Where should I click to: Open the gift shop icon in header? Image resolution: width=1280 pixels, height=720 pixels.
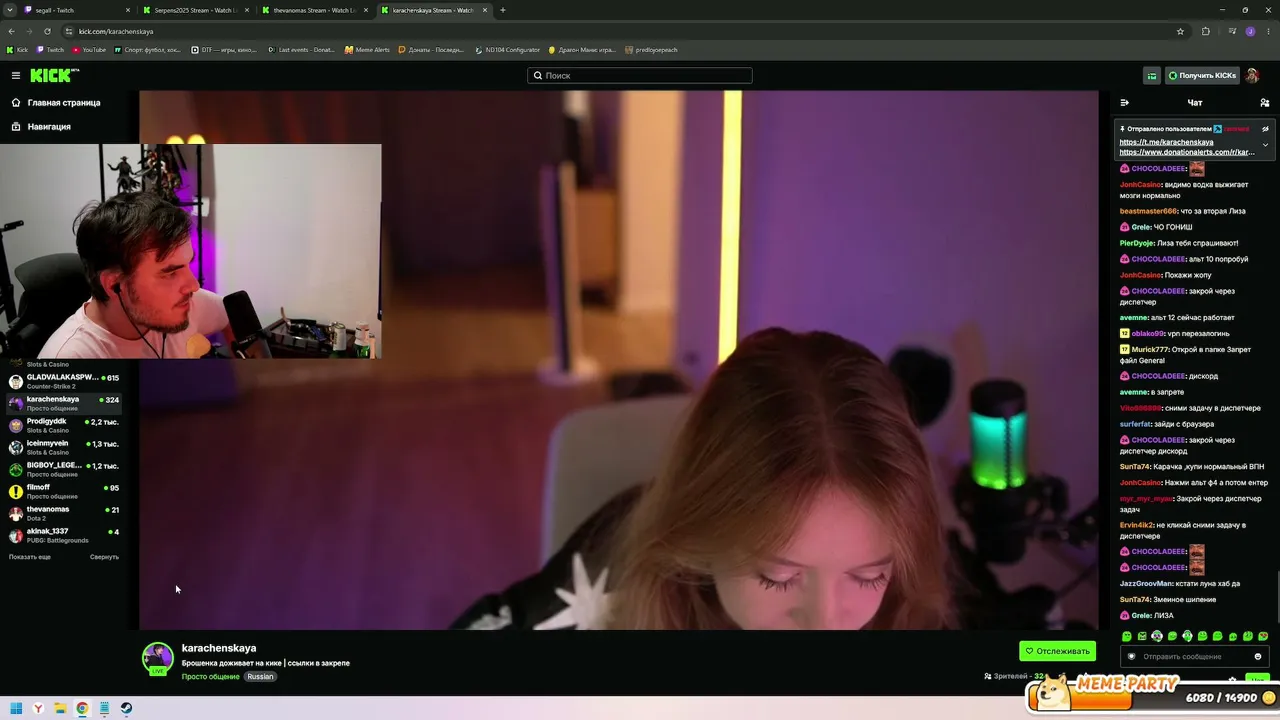click(x=1152, y=76)
